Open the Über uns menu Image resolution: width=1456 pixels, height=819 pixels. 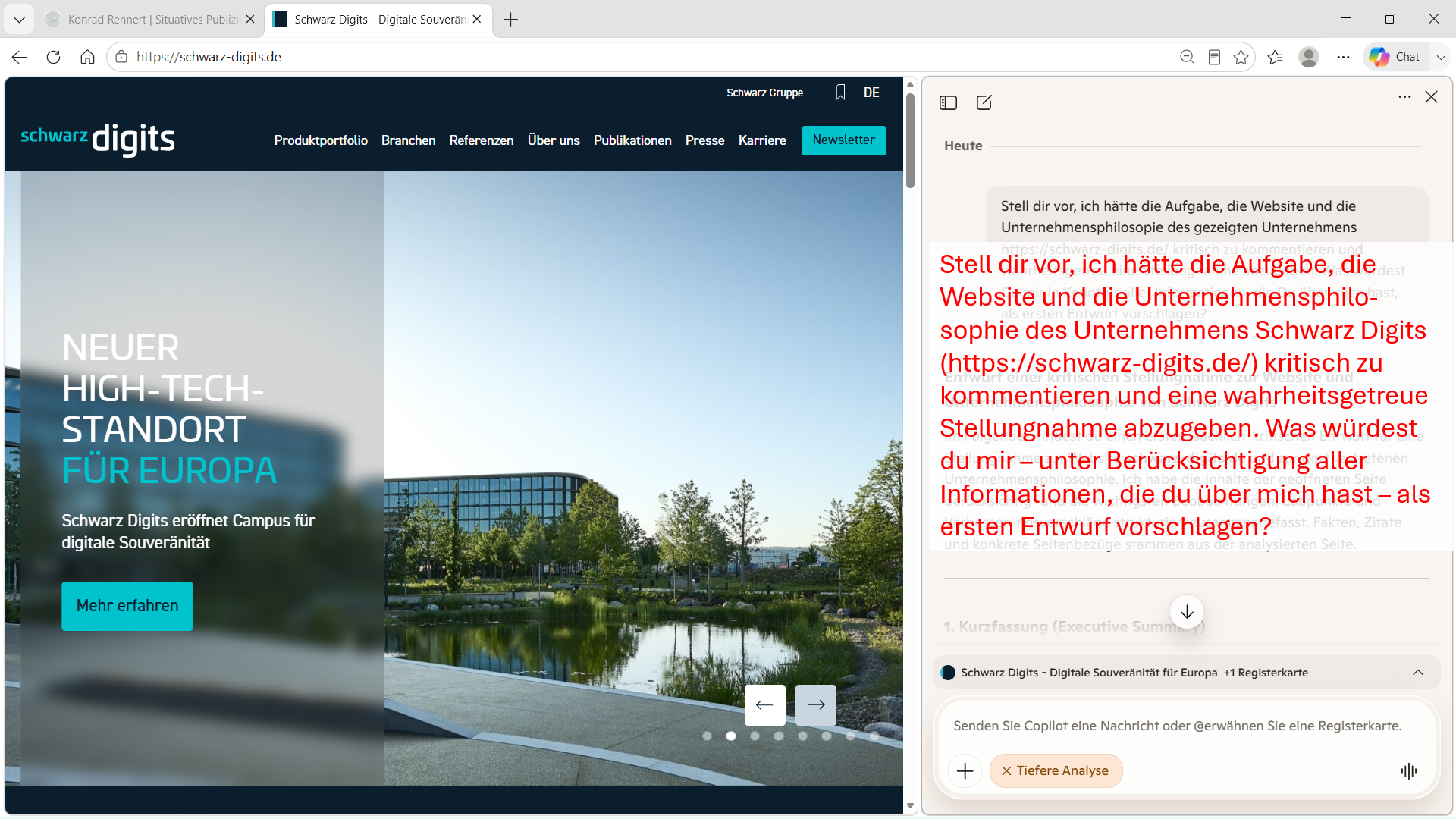[554, 140]
